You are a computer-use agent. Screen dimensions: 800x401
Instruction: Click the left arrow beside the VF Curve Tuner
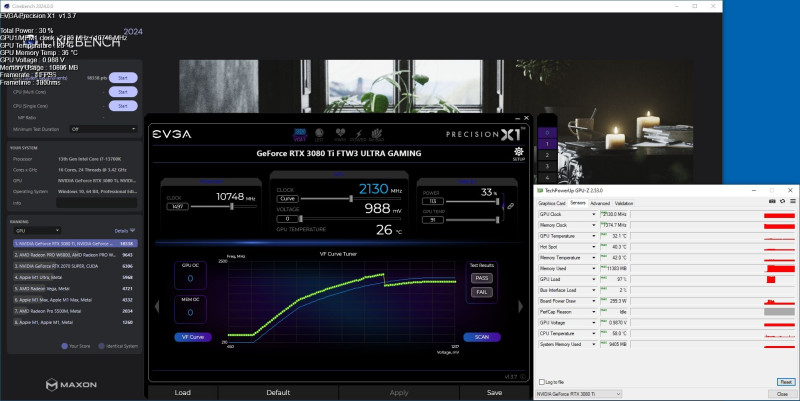(x=157, y=306)
